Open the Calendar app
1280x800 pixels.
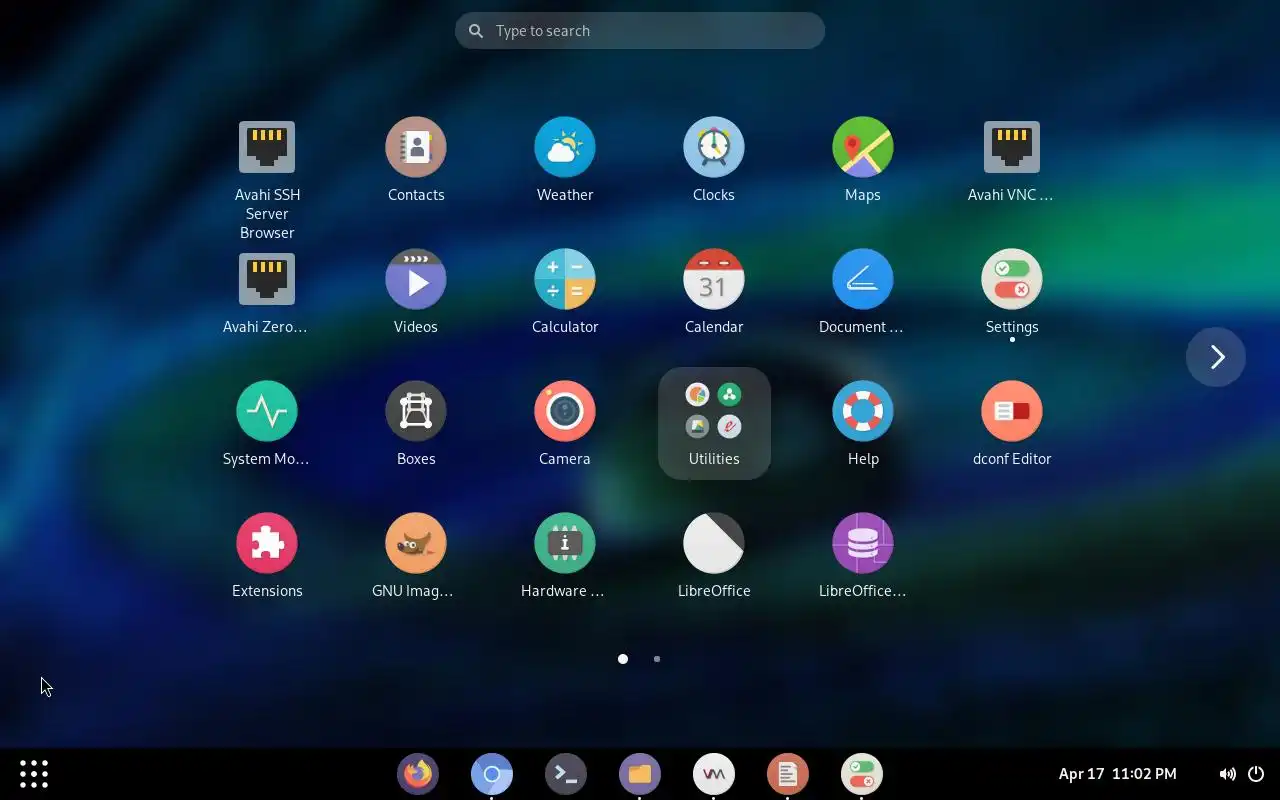point(714,279)
